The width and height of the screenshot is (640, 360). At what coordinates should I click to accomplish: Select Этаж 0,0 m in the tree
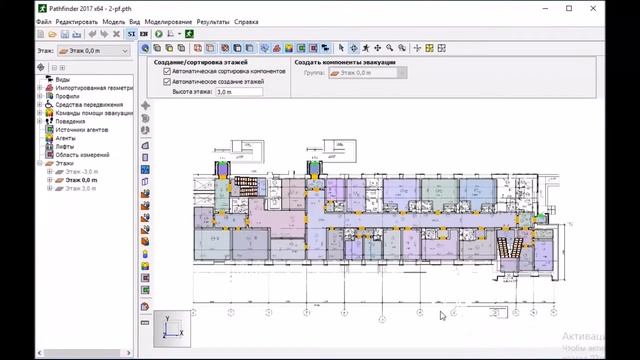click(81, 180)
